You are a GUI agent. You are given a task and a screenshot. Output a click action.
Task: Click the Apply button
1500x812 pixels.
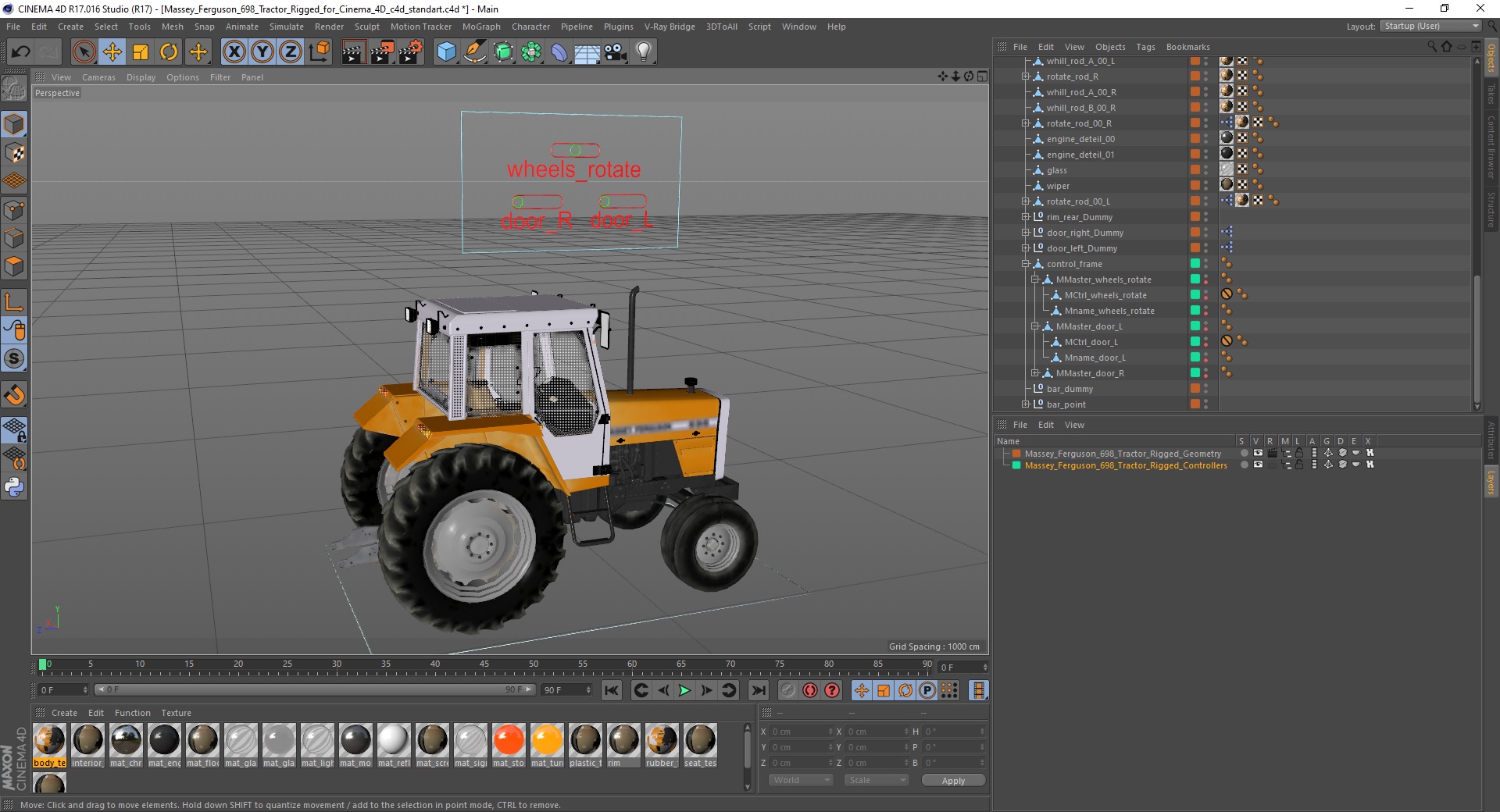click(953, 781)
